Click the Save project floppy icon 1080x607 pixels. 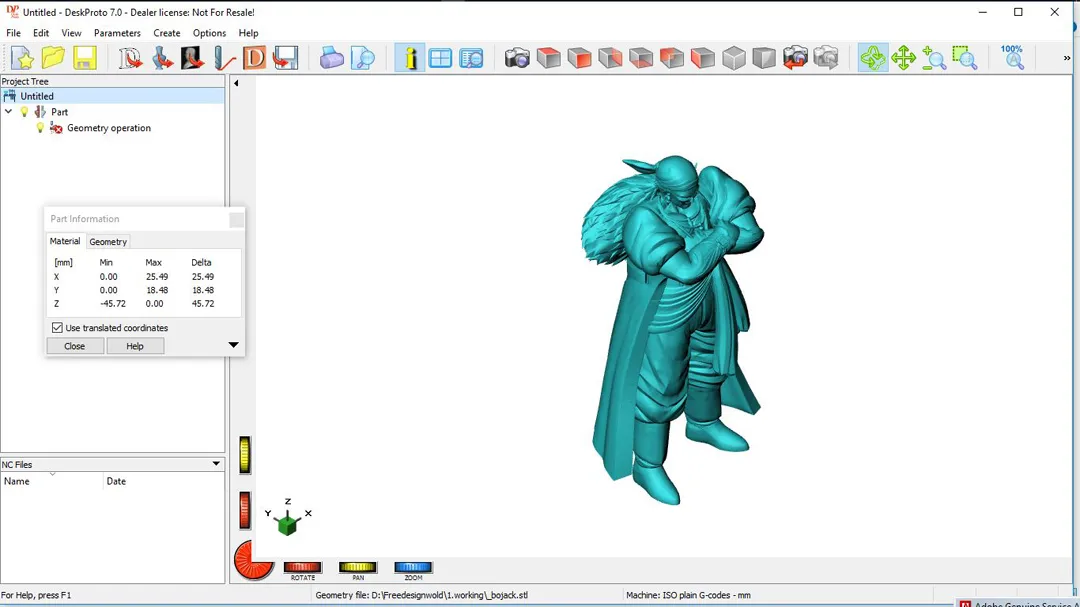pos(84,58)
